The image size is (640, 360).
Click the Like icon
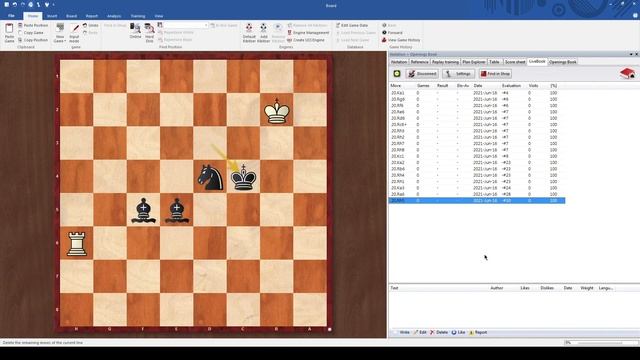coord(454,333)
